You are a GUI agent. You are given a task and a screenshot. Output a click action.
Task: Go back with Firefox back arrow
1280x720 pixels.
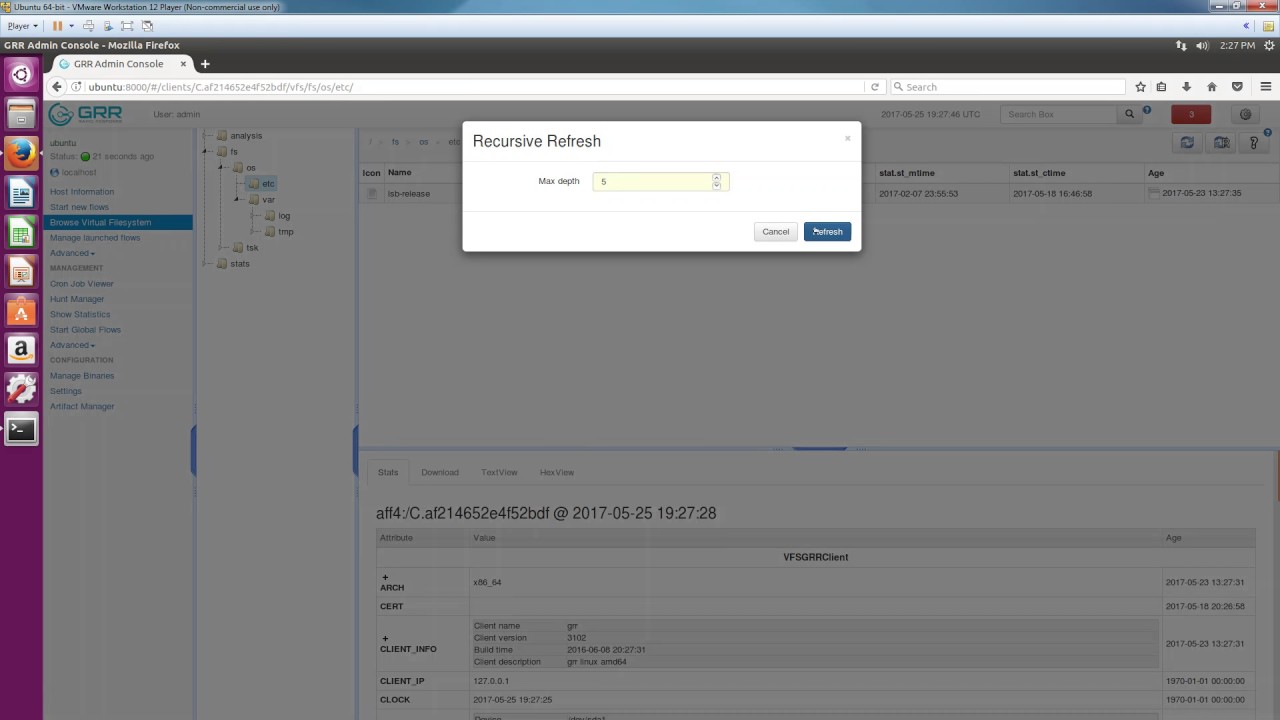(57, 87)
